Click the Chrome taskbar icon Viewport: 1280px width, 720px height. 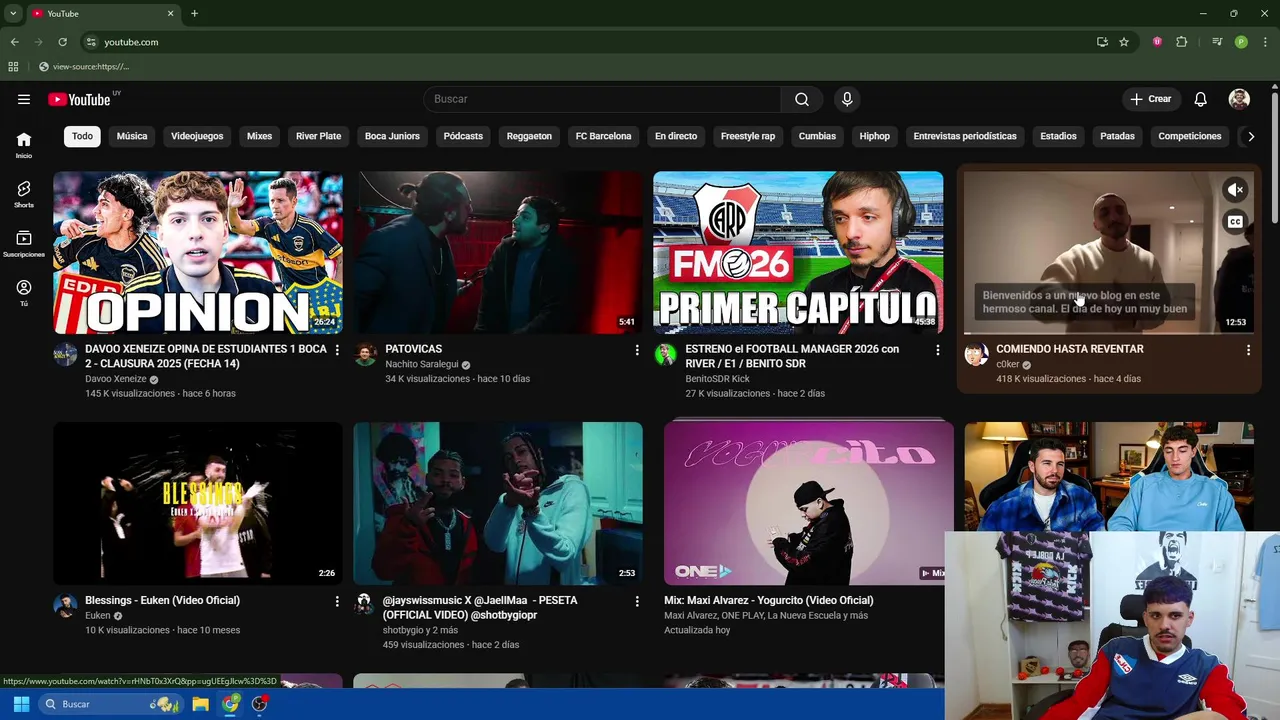coord(231,704)
